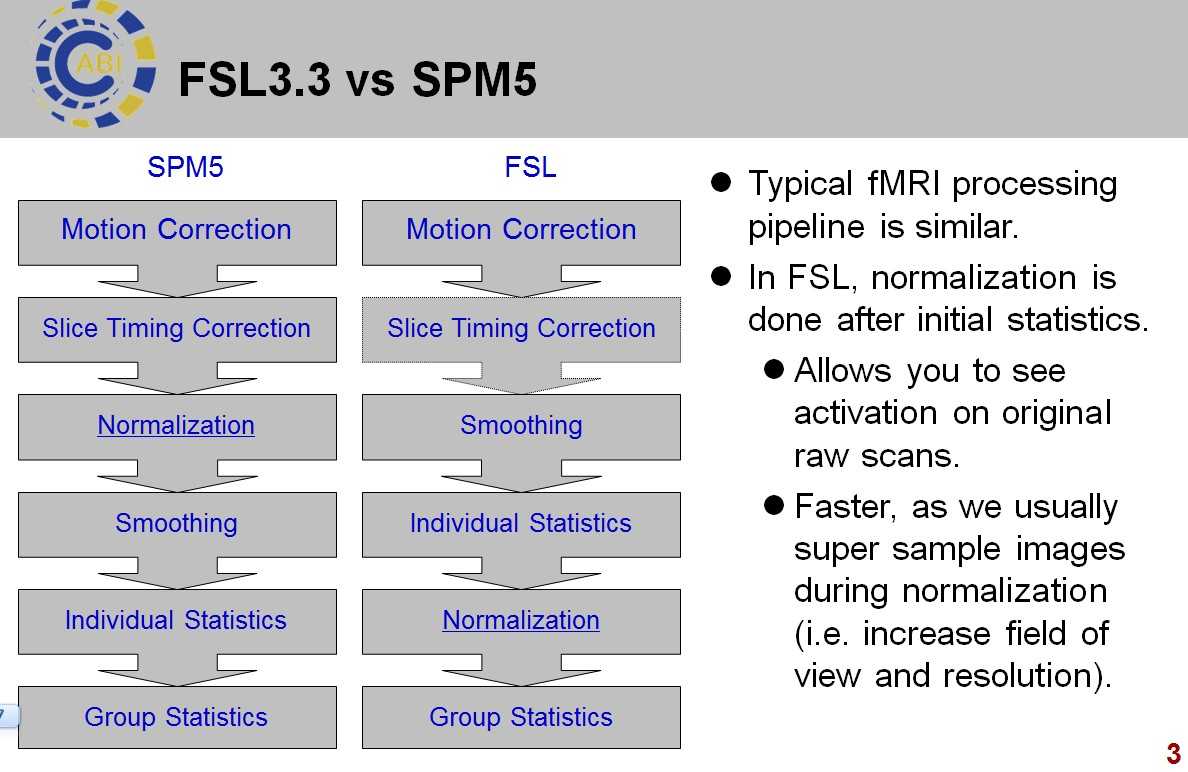Select the FSL Motion Correction box

coord(521,233)
